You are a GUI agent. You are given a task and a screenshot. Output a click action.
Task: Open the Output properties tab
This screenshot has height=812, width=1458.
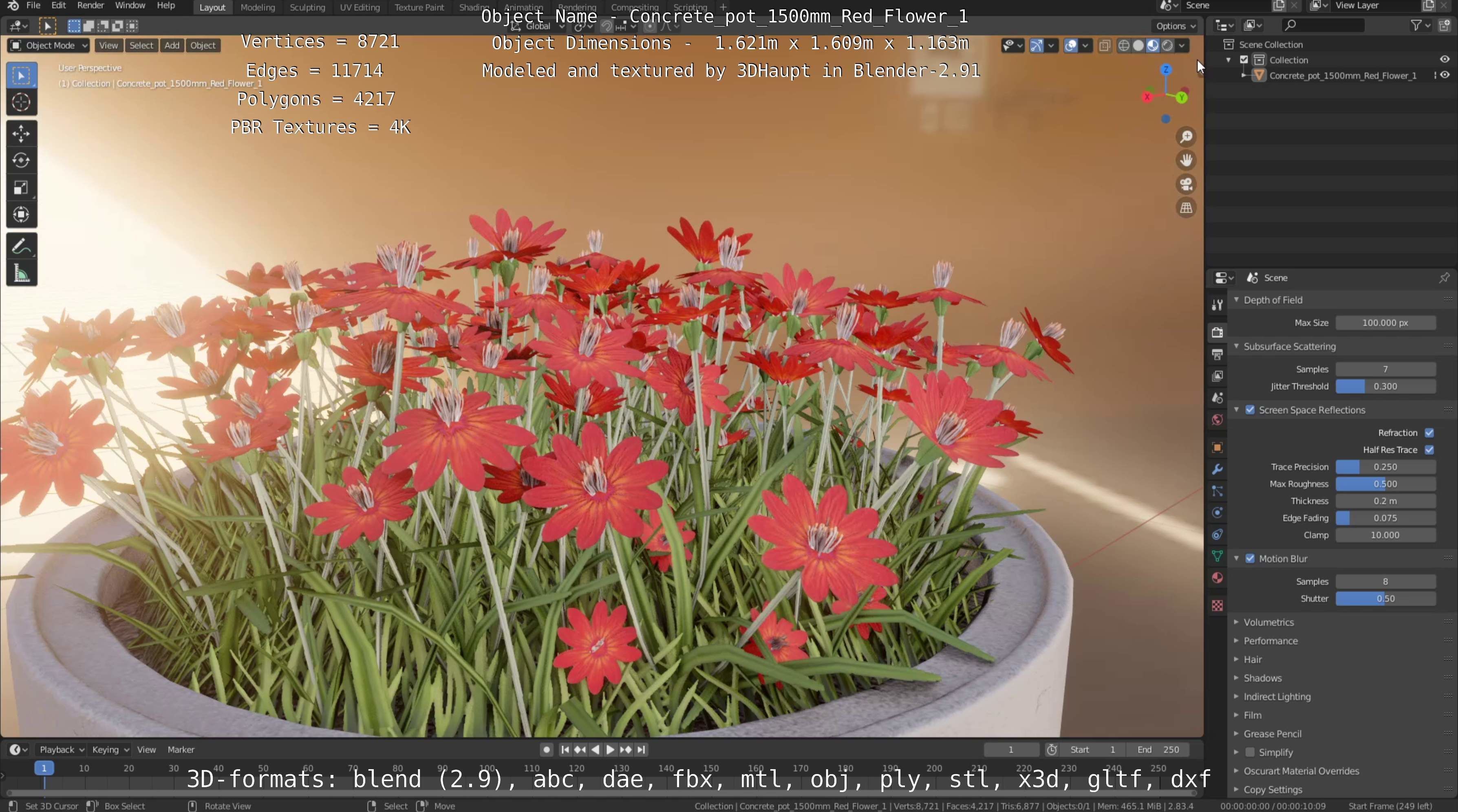tap(1218, 354)
